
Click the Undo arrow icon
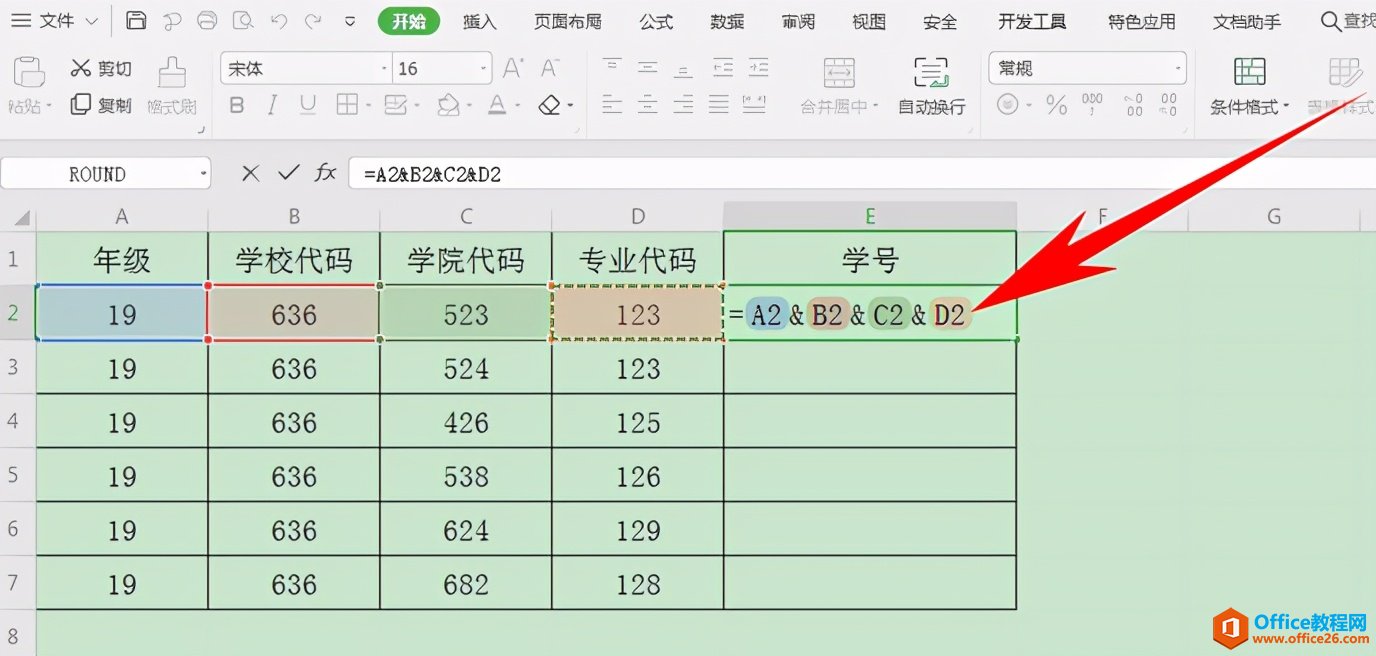coord(279,21)
